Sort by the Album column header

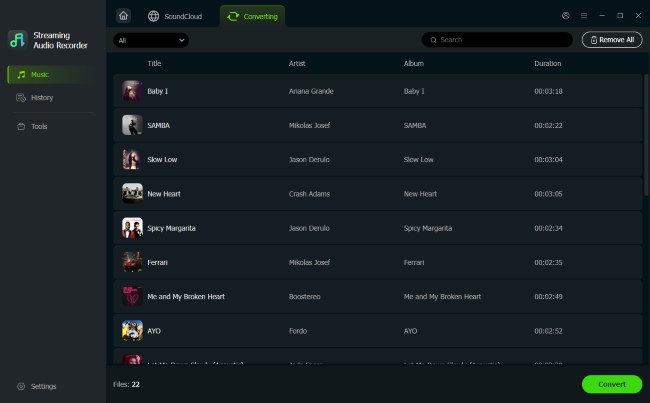[414, 63]
